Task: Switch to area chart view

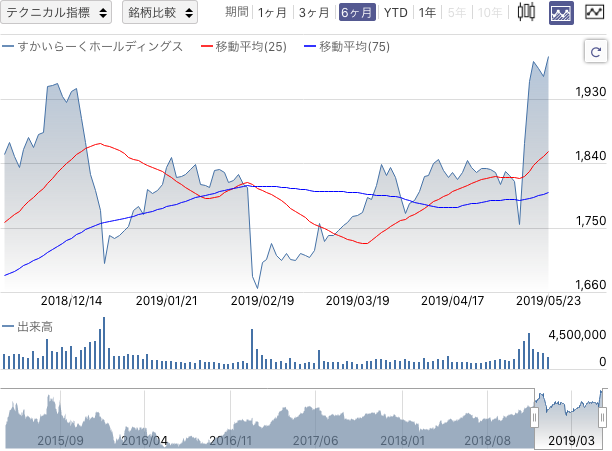Action: 561,12
